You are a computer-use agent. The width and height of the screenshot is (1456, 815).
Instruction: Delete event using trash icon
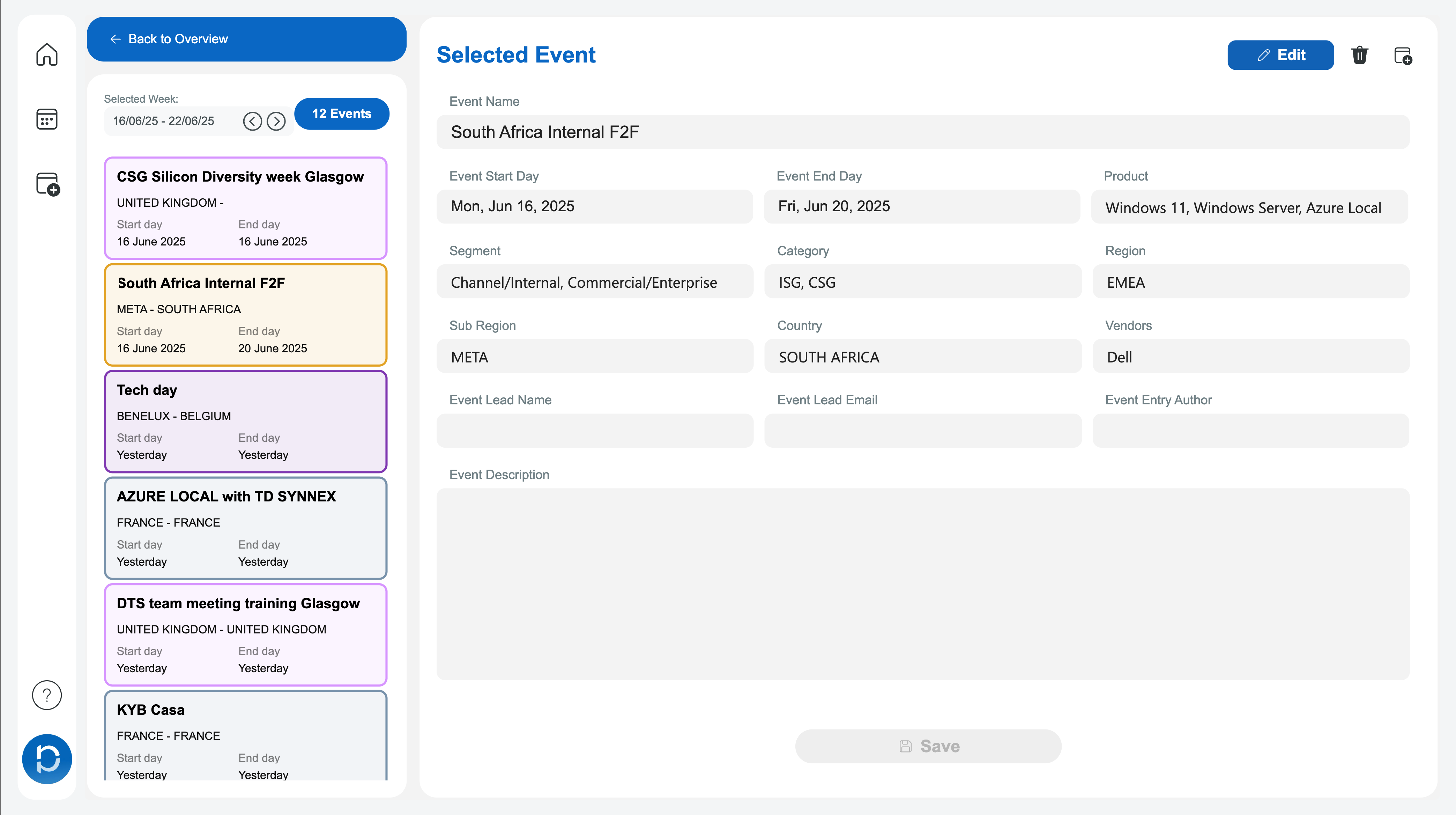coord(1359,56)
